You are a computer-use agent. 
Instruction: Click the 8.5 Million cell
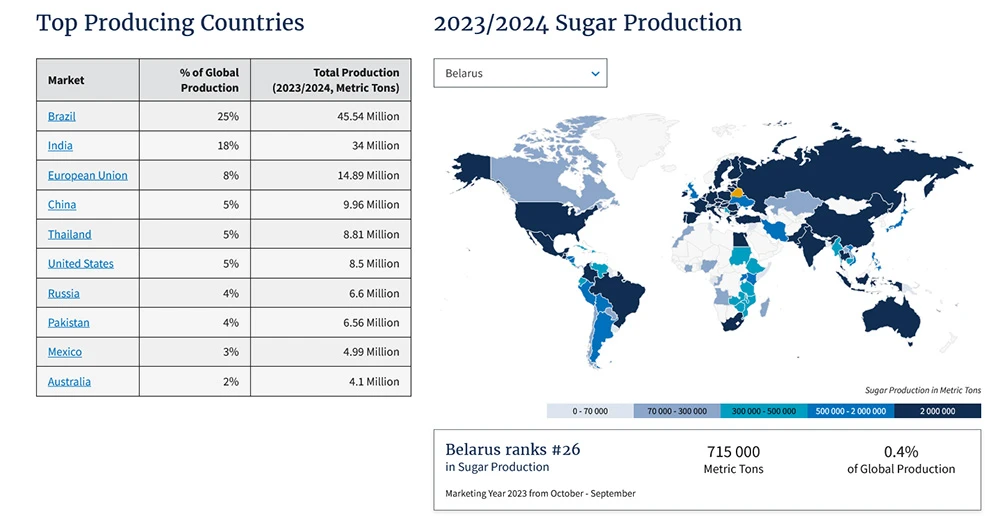[x=330, y=263]
